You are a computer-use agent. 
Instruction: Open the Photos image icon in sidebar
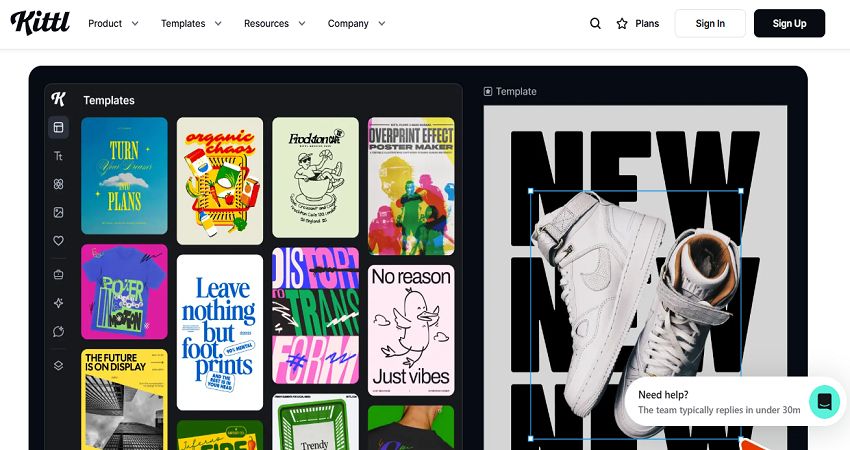pos(59,213)
